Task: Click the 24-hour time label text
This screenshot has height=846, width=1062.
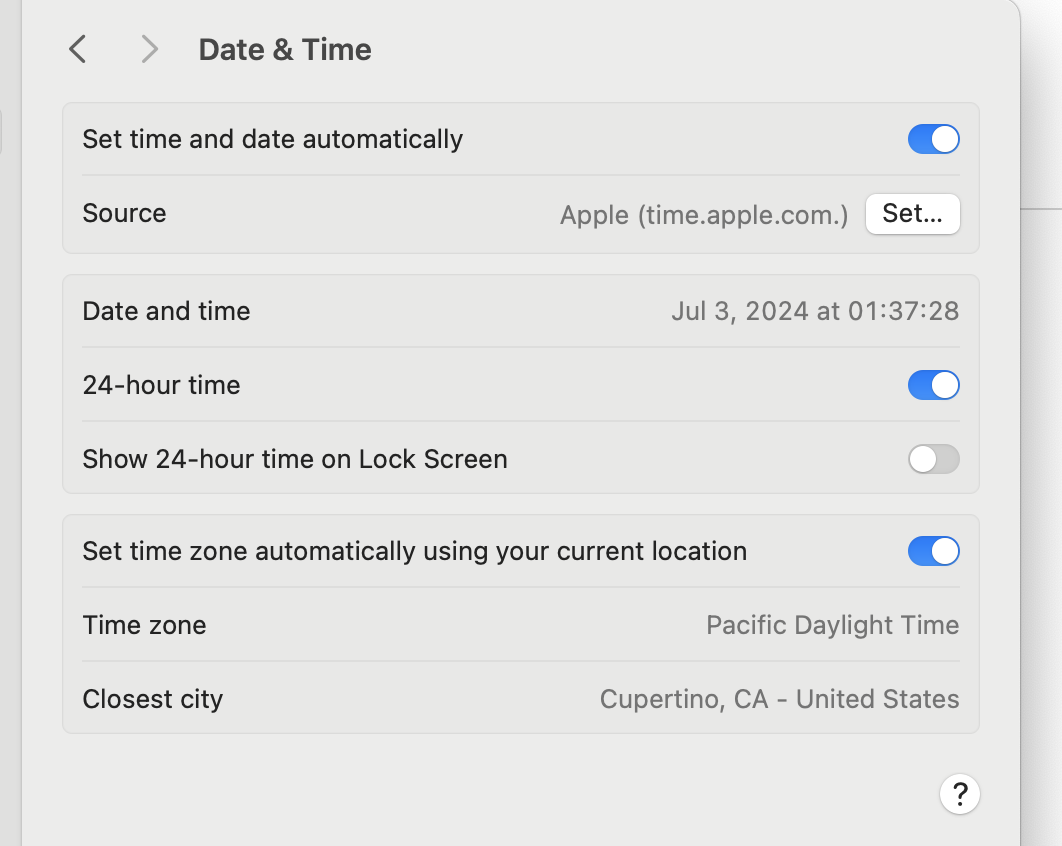Action: click(x=161, y=385)
